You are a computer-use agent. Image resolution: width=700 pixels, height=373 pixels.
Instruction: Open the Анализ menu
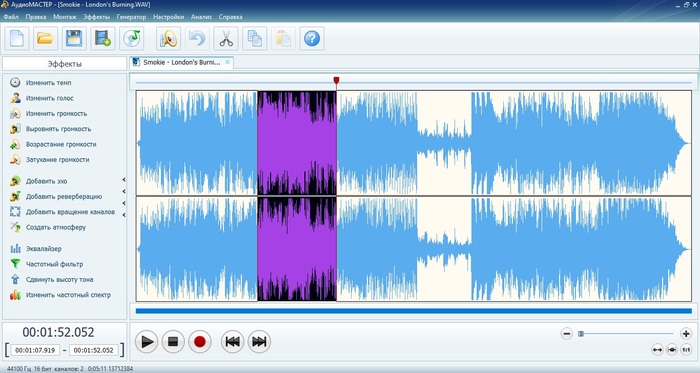[x=201, y=17]
